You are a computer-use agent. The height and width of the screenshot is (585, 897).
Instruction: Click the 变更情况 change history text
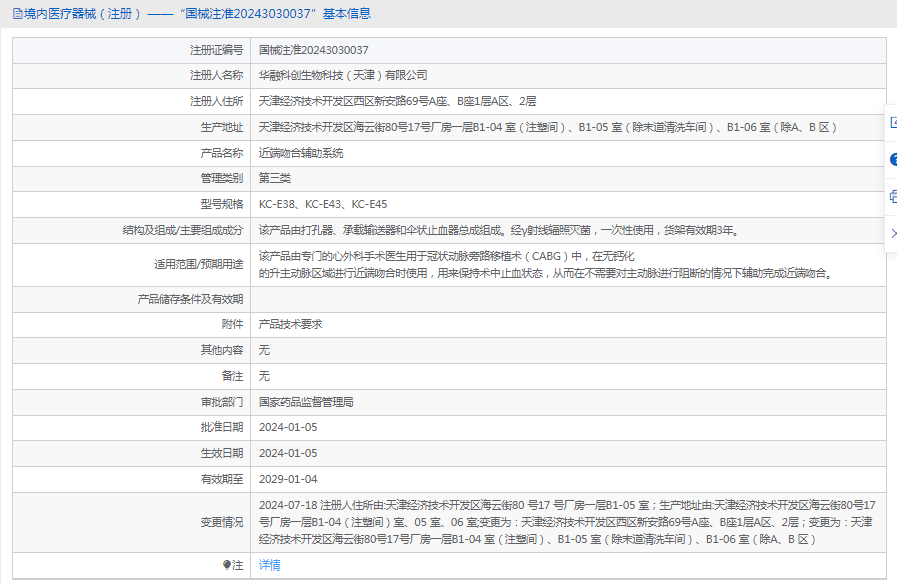[x=567, y=522]
